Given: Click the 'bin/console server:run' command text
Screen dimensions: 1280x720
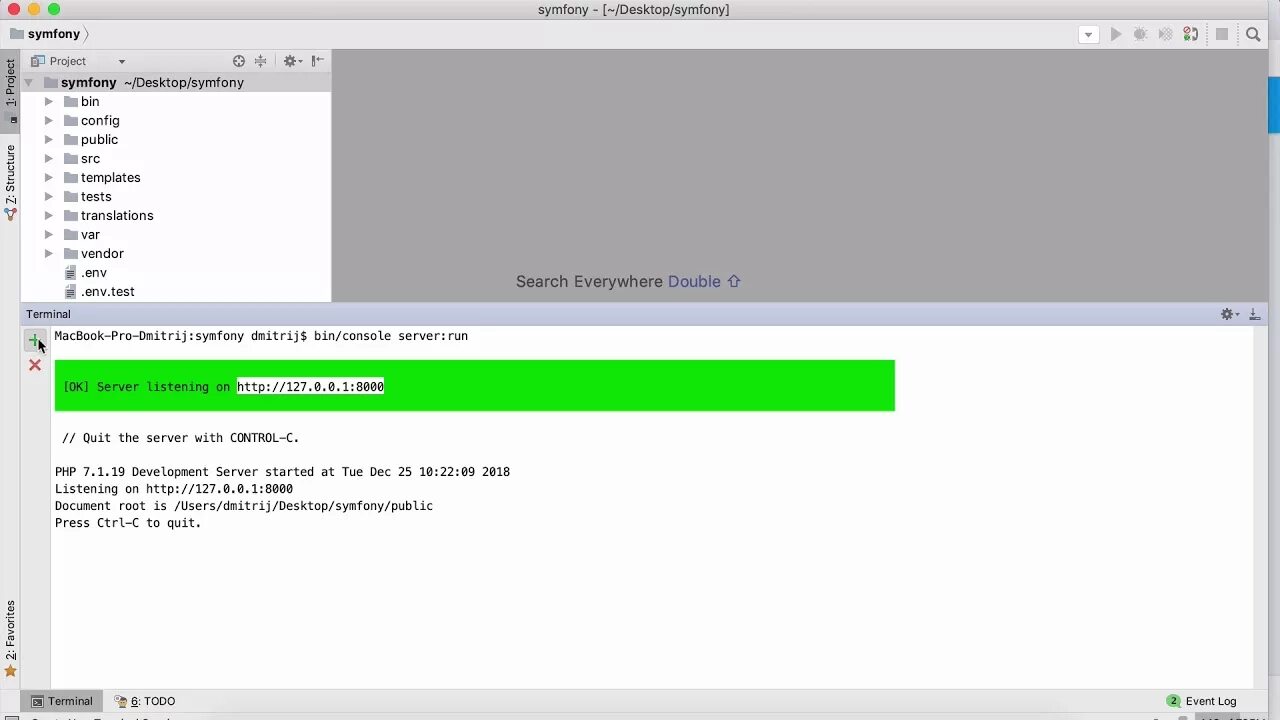Looking at the screenshot, I should click(x=391, y=336).
